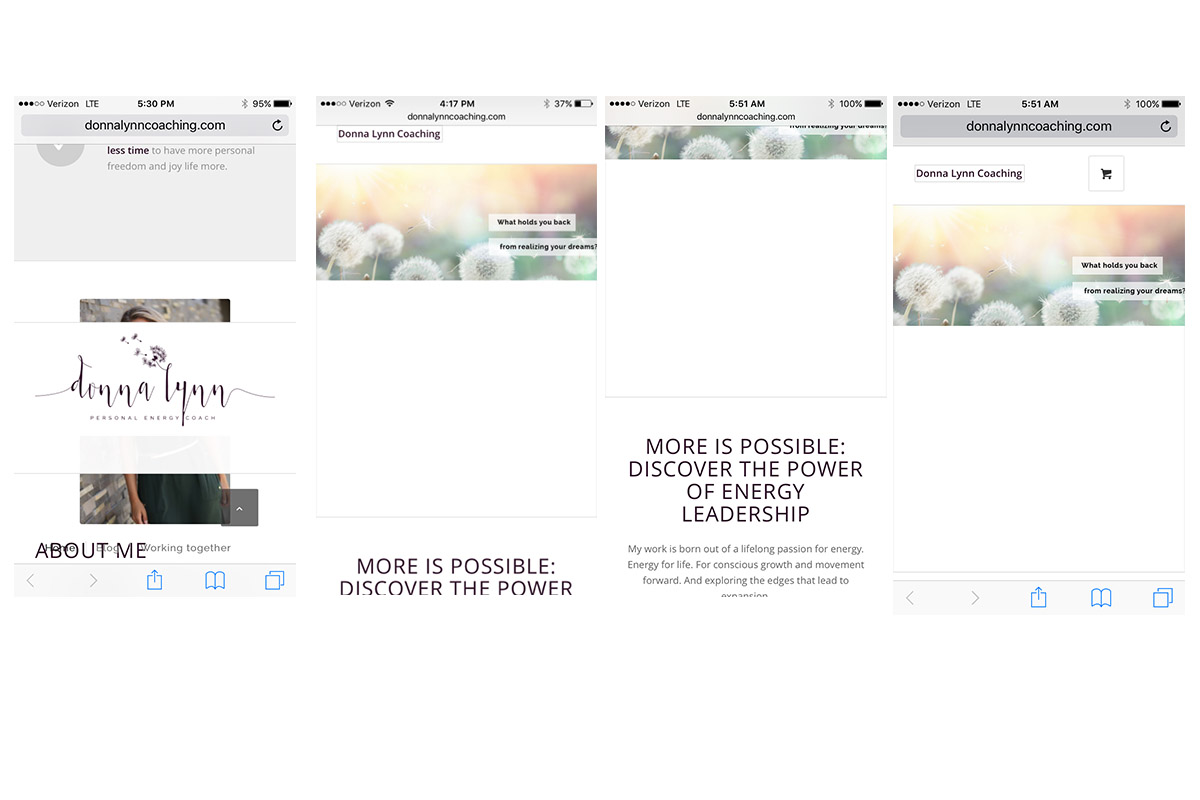Open bookmarks in the cart-page screenshot

pos(1101,598)
